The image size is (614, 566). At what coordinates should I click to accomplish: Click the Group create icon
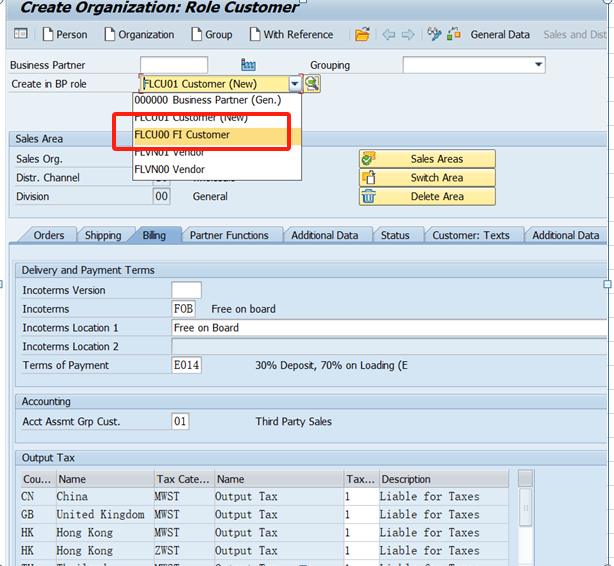pos(196,35)
